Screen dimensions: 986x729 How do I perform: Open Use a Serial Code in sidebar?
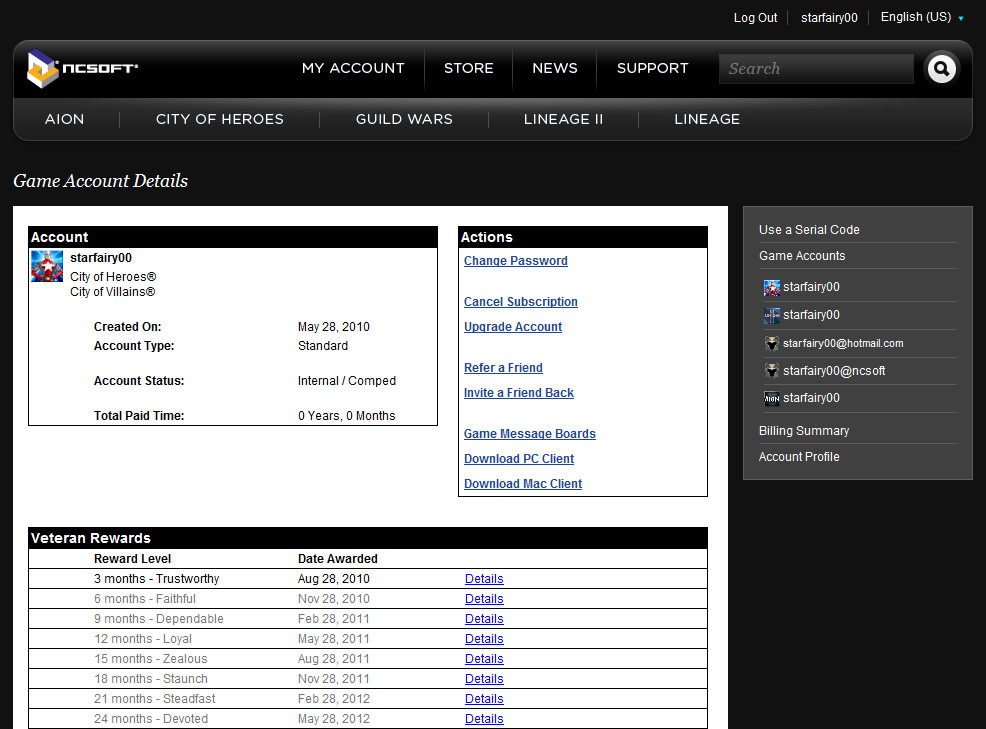pyautogui.click(x=809, y=230)
